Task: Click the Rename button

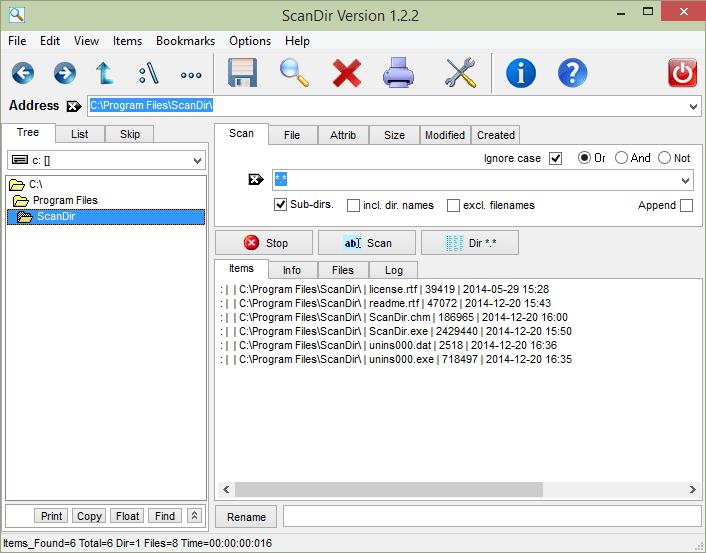Action: pyautogui.click(x=246, y=517)
